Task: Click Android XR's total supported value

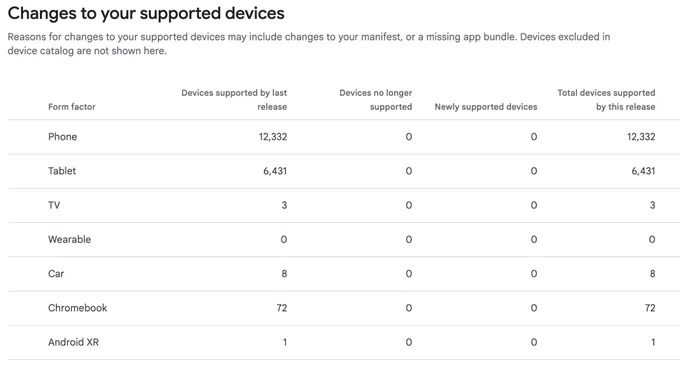Action: point(653,342)
